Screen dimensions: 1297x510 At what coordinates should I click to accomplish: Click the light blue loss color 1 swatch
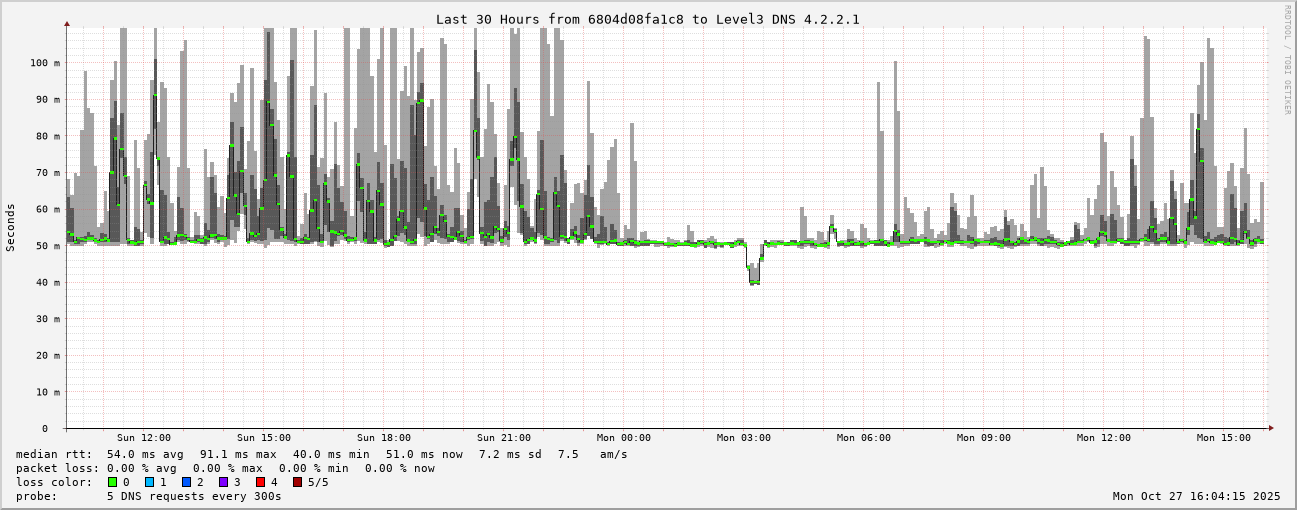pyautogui.click(x=149, y=482)
